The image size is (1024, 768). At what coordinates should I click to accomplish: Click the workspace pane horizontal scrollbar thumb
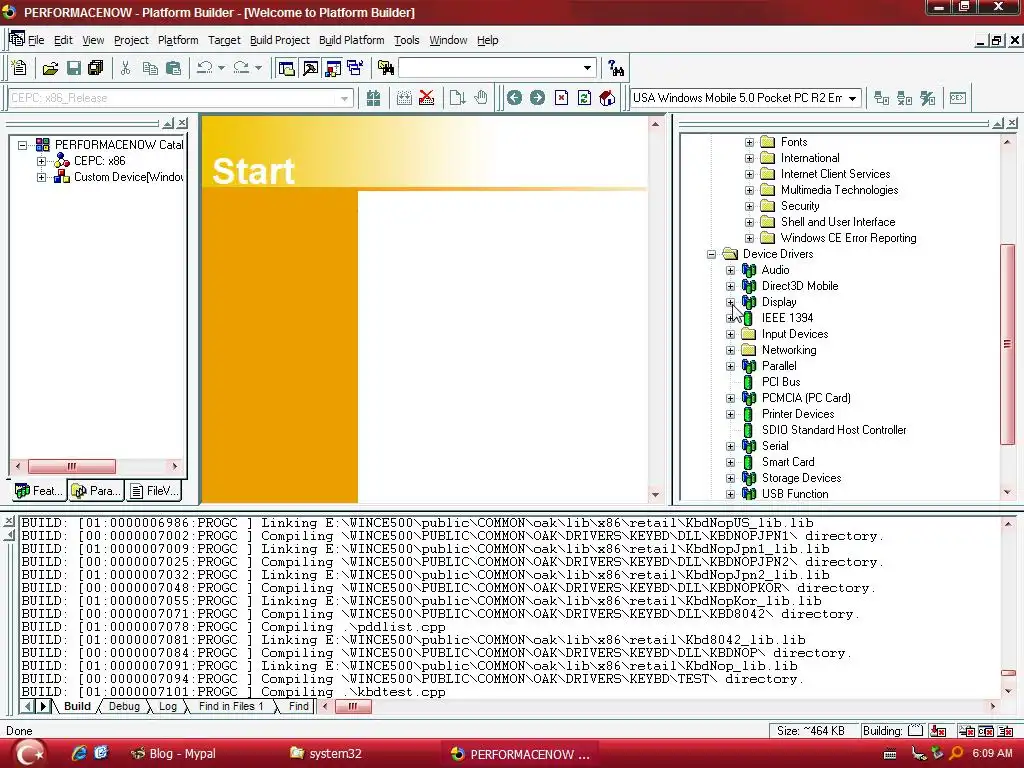pos(72,466)
